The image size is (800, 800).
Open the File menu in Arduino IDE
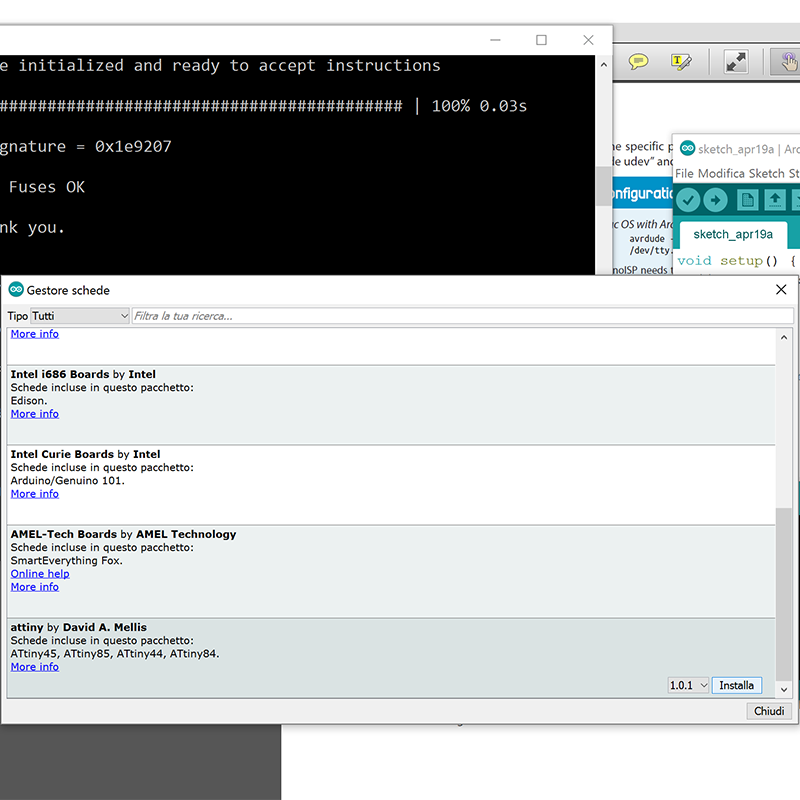(684, 173)
